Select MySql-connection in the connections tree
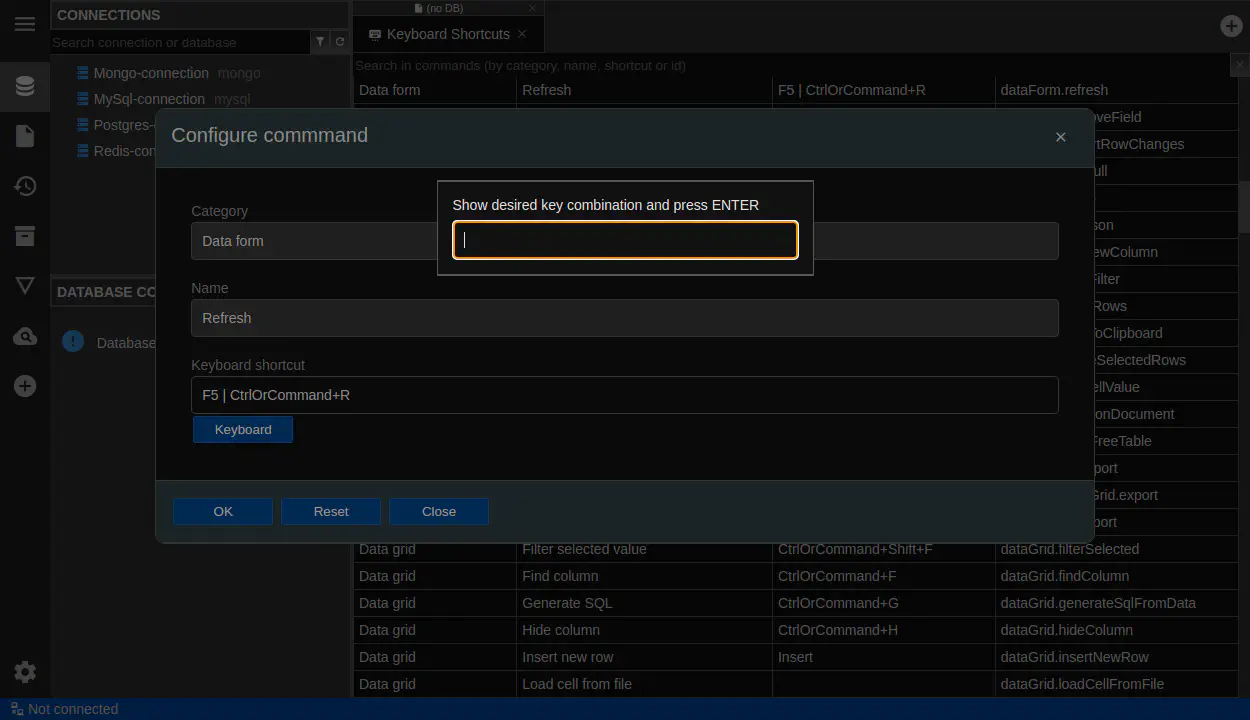The height and width of the screenshot is (720, 1250). click(148, 99)
